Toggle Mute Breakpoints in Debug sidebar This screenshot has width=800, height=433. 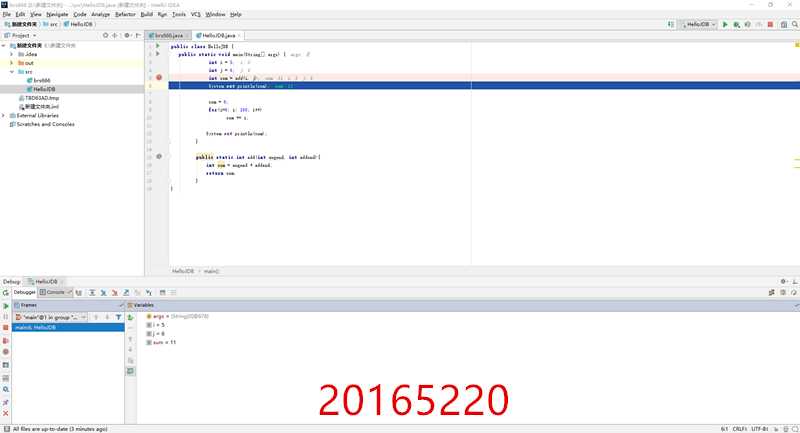(x=6, y=352)
